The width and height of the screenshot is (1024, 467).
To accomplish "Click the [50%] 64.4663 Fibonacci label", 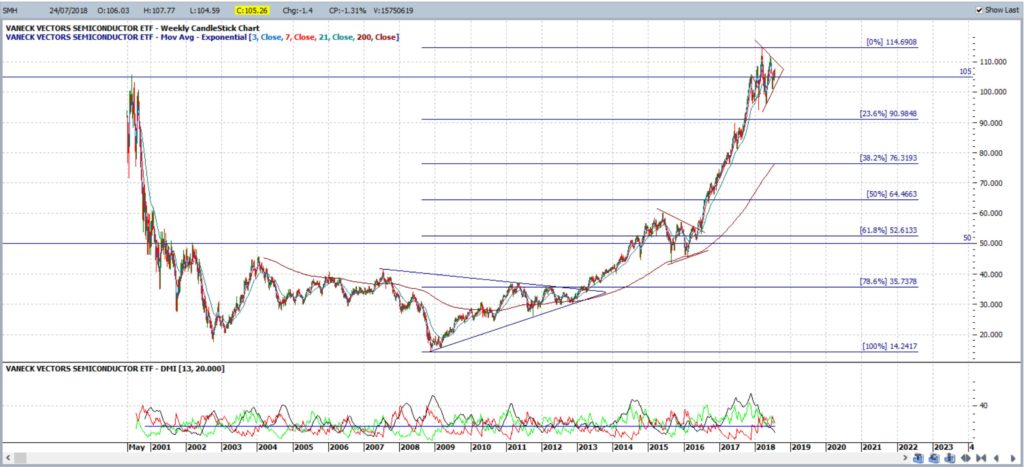I will pyautogui.click(x=891, y=194).
